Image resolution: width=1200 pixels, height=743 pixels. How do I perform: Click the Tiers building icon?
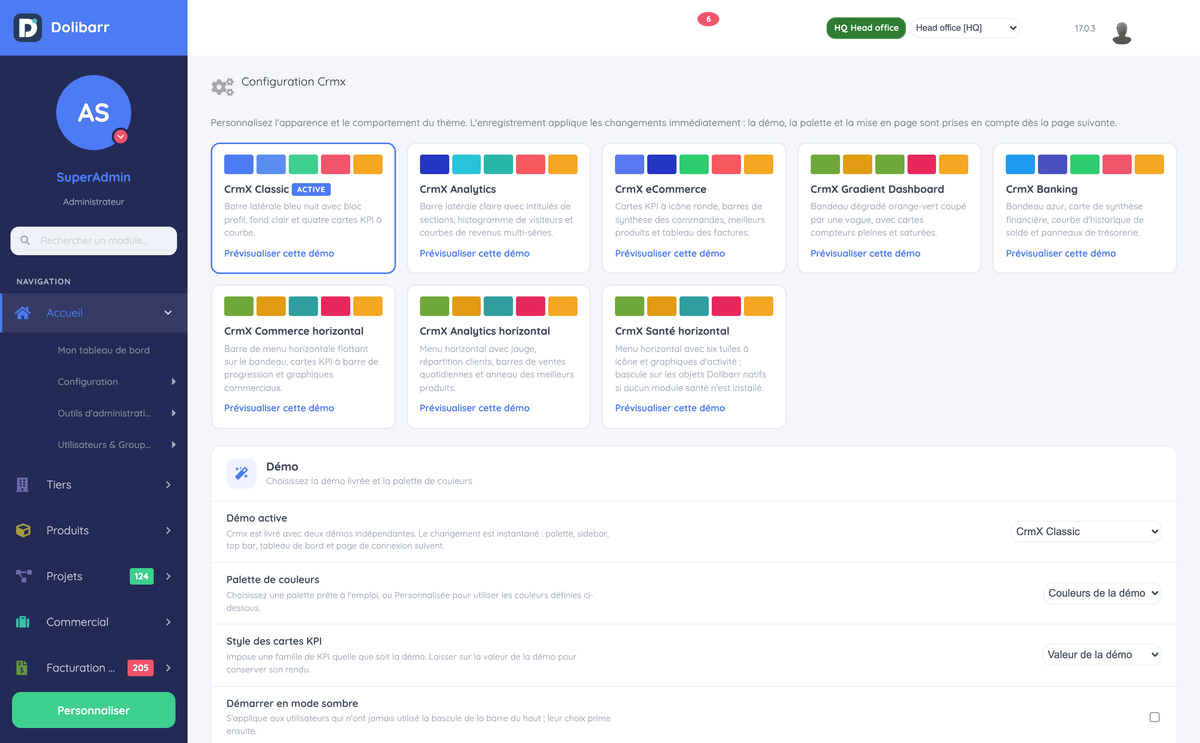(x=23, y=484)
